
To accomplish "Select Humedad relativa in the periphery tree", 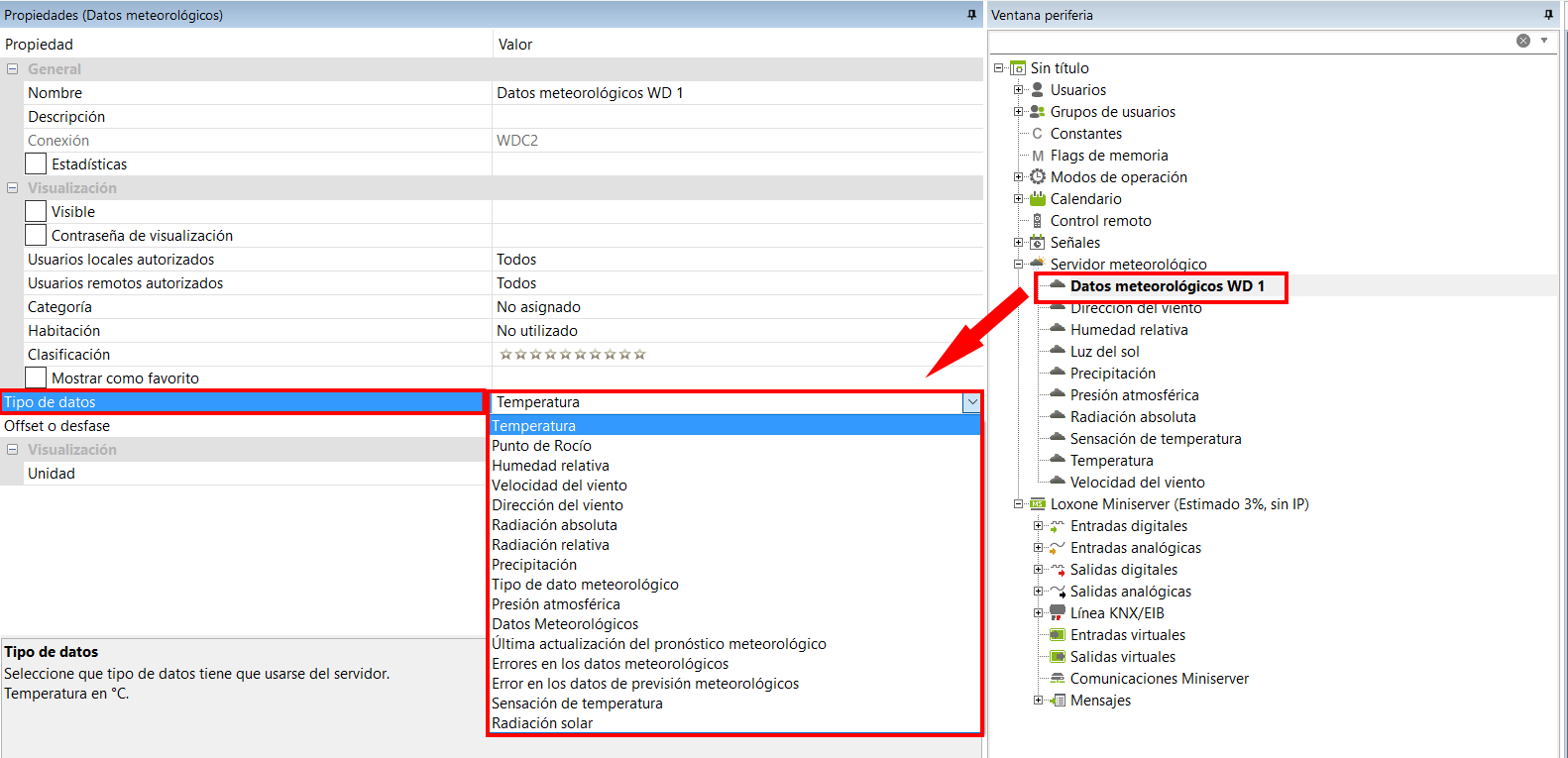I will click(1128, 330).
